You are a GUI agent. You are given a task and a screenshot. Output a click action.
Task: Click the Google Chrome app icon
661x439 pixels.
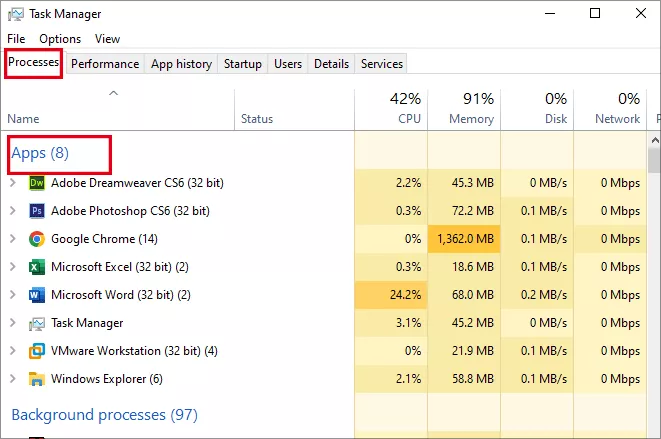click(x=37, y=239)
